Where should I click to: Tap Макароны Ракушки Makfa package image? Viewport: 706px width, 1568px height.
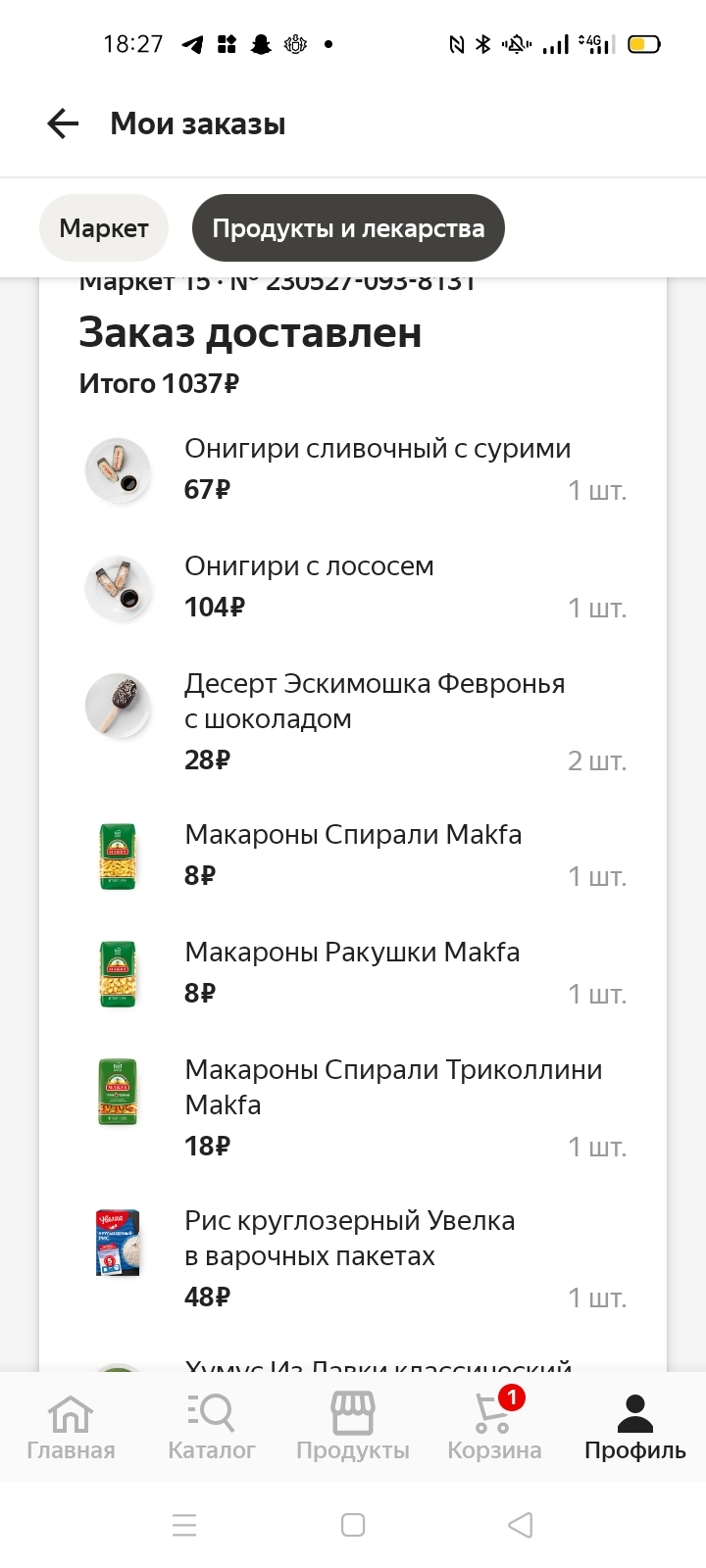pyautogui.click(x=118, y=974)
